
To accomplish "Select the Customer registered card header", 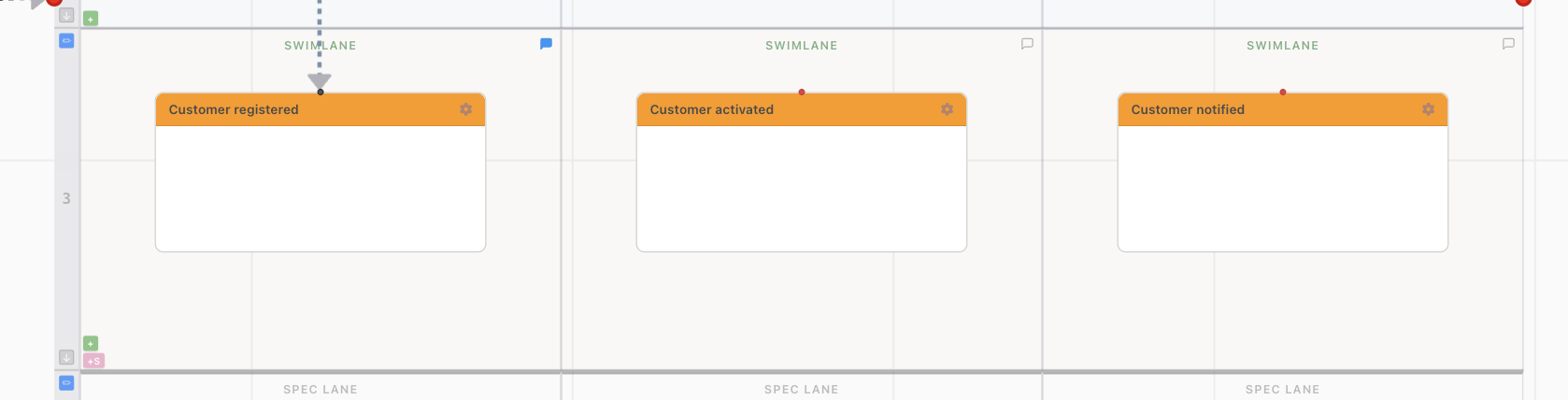I will (x=321, y=109).
